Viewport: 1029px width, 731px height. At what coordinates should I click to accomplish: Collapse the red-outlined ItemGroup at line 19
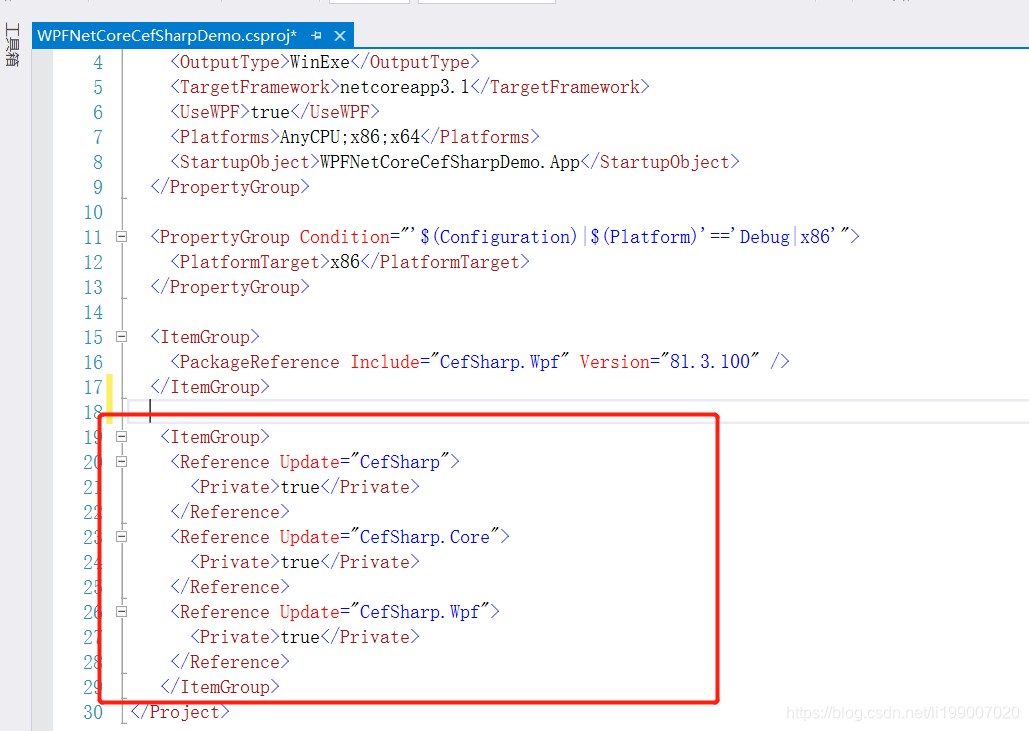coord(121,436)
